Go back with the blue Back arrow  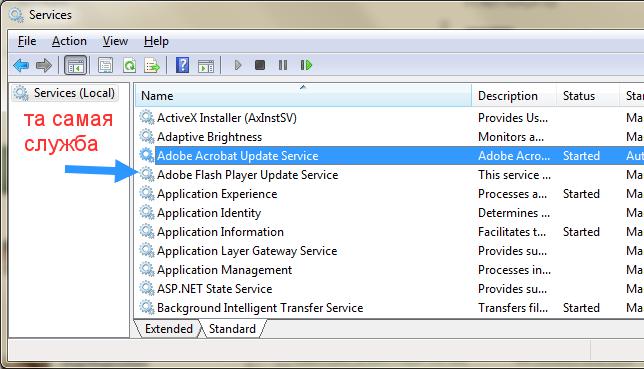[21, 65]
